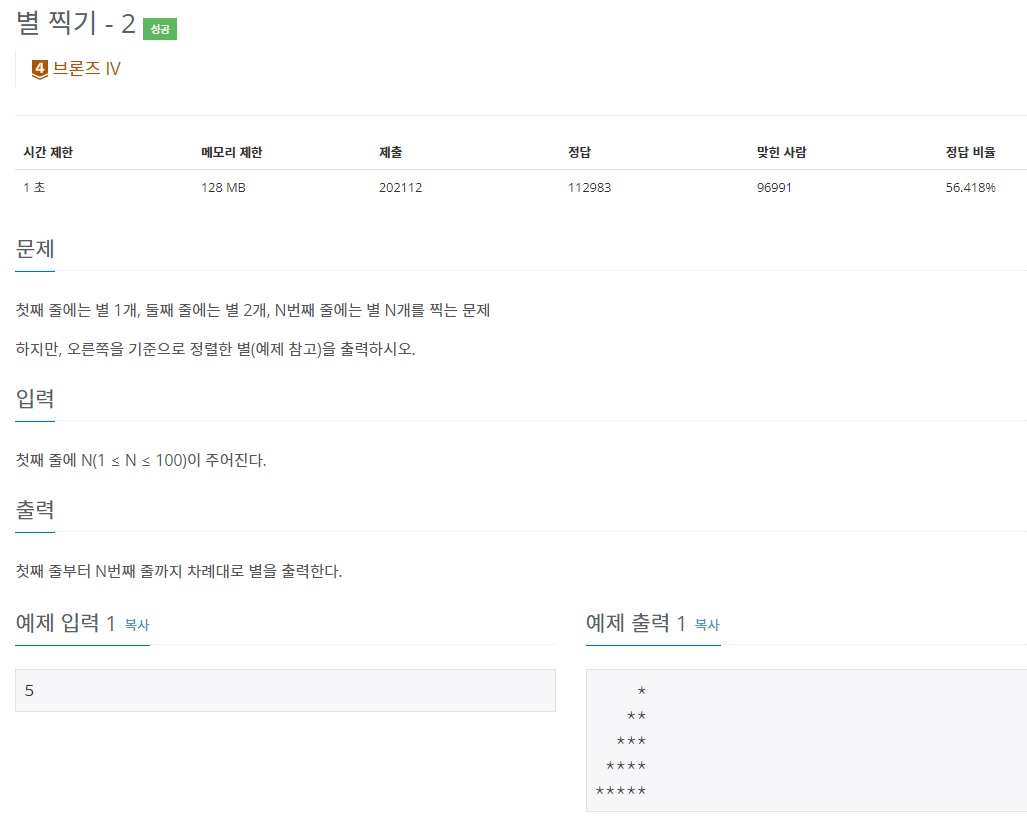The image size is (1027, 825).
Task: Click the shield-shaped rank icon beside 브론즈 IV
Action: [38, 68]
